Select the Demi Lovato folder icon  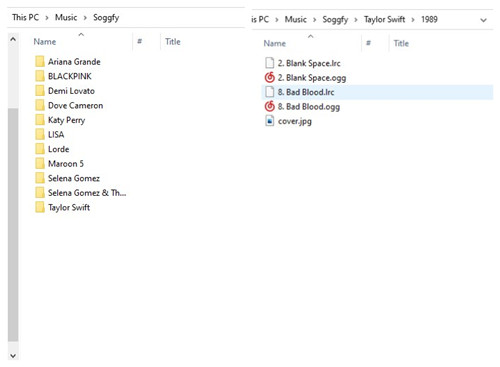(x=40, y=91)
